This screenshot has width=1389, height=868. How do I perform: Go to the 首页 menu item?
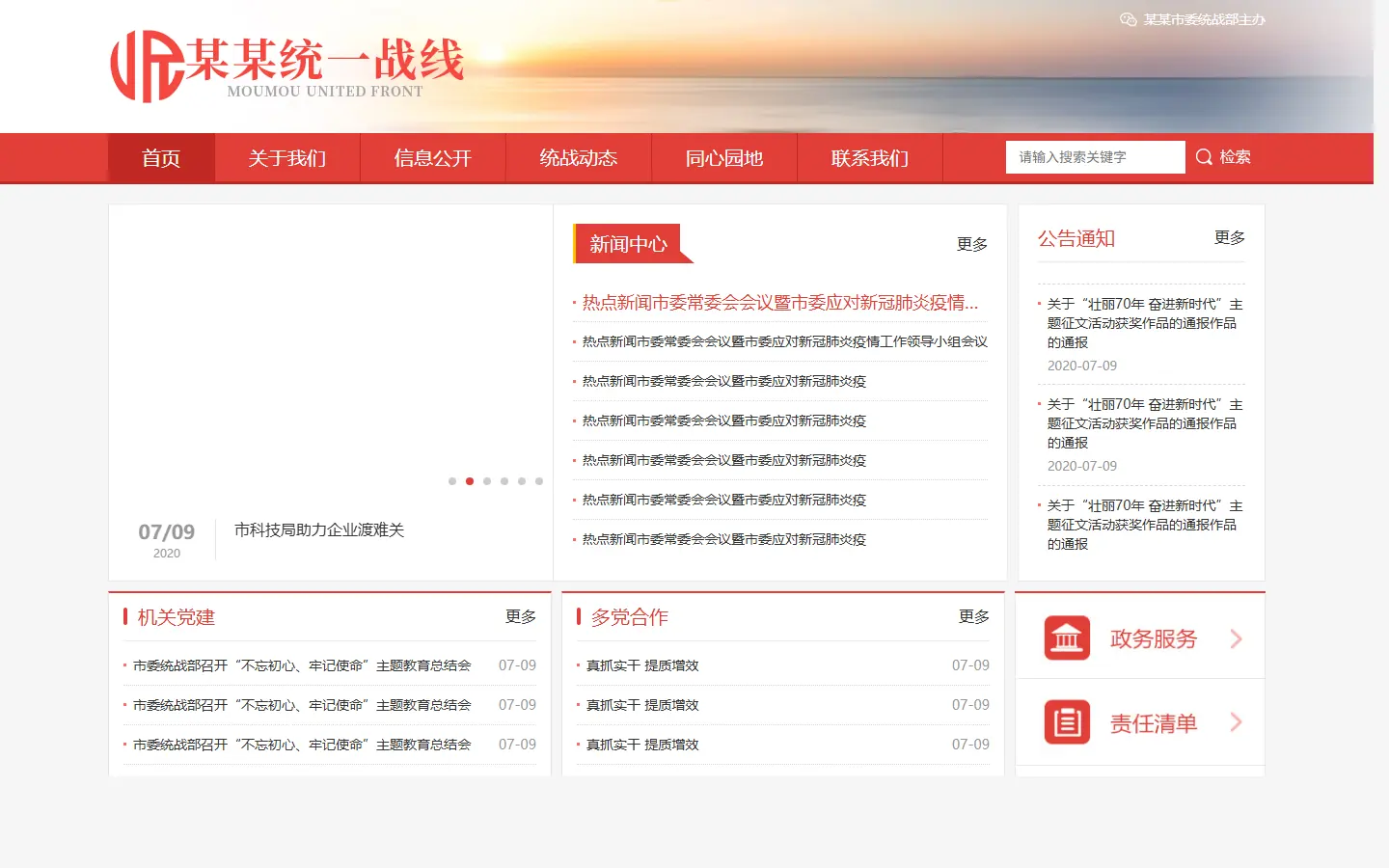[x=161, y=158]
